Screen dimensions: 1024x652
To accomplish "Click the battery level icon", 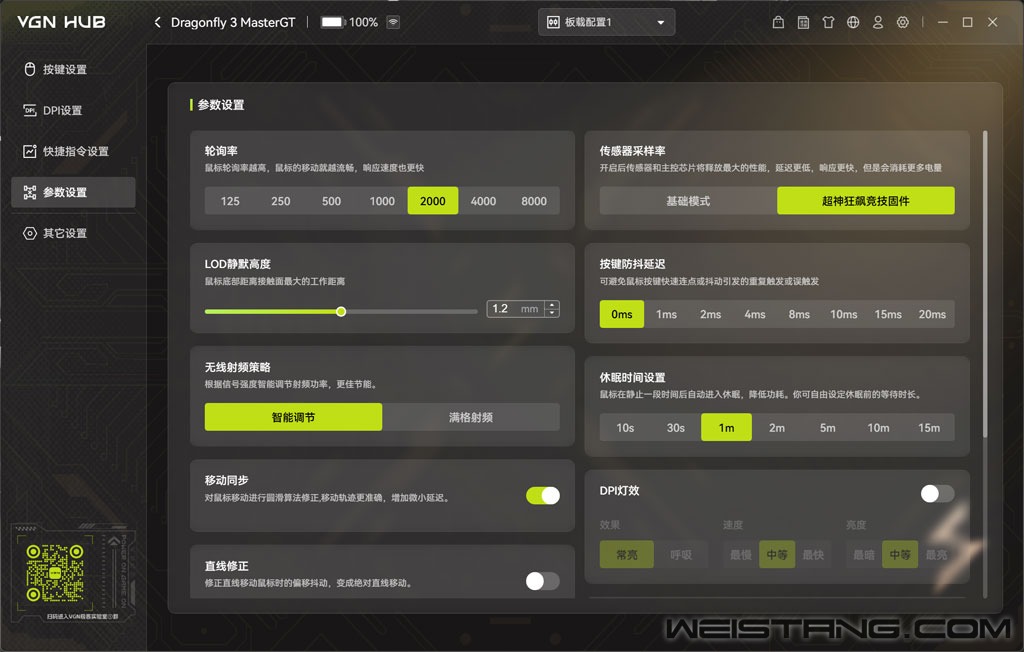I will point(332,22).
